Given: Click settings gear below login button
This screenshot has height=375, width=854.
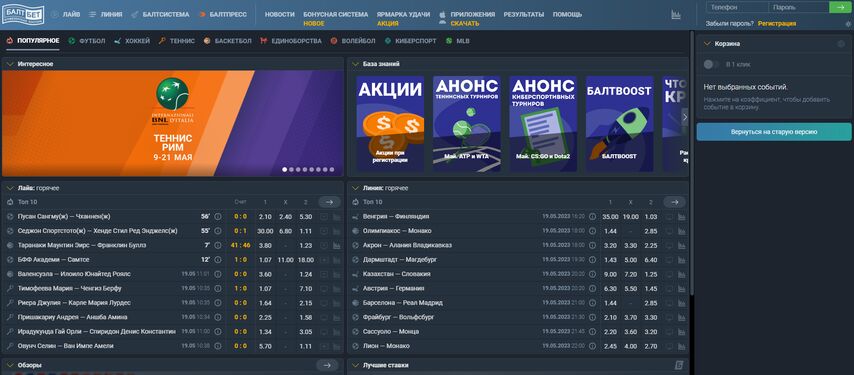Looking at the screenshot, I should point(847,24).
